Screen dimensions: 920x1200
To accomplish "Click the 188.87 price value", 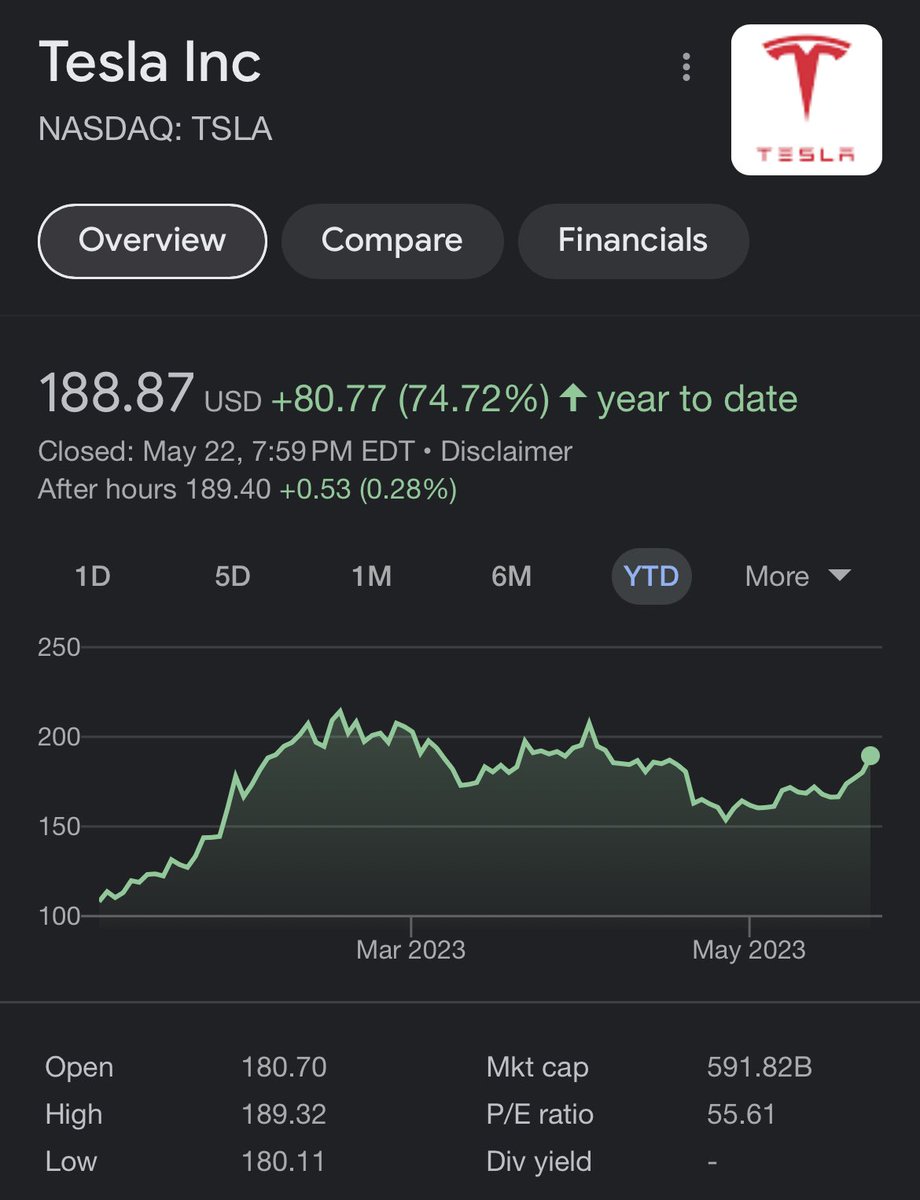I will (x=116, y=393).
